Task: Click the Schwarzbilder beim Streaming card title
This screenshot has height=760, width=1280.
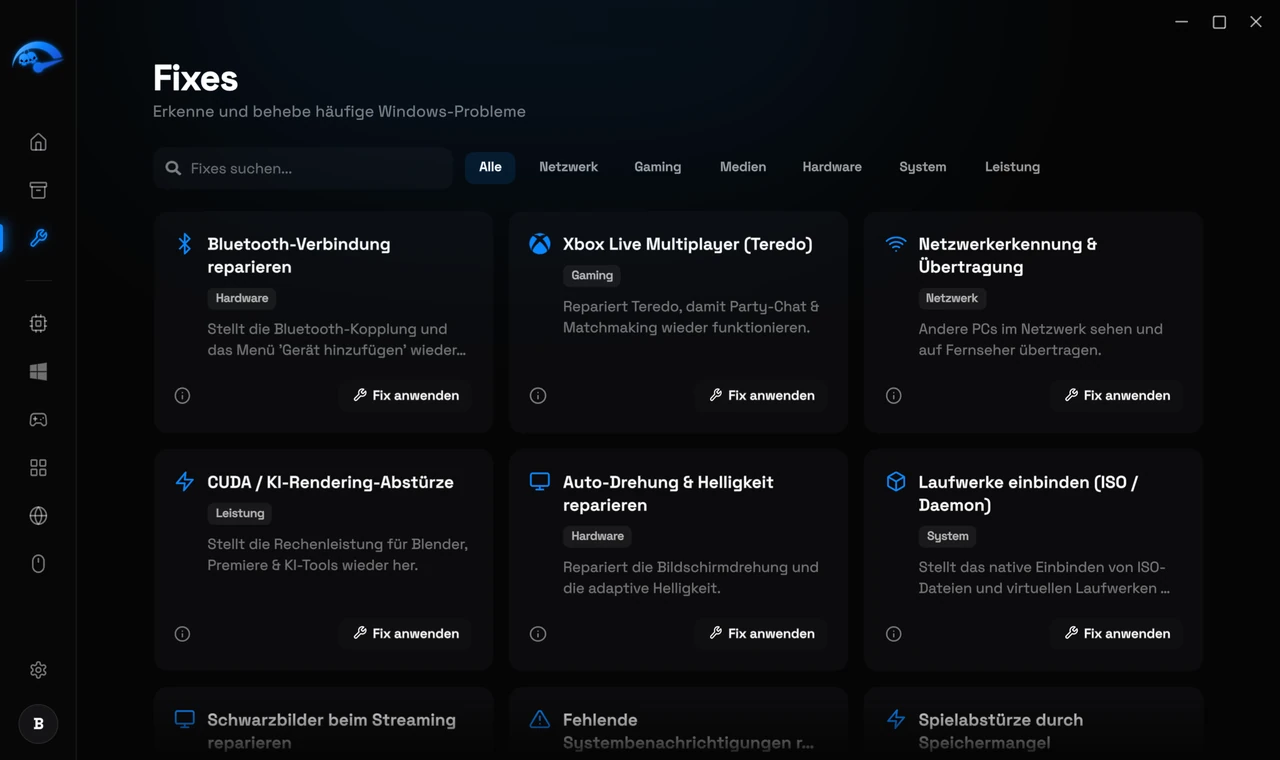Action: (x=331, y=731)
